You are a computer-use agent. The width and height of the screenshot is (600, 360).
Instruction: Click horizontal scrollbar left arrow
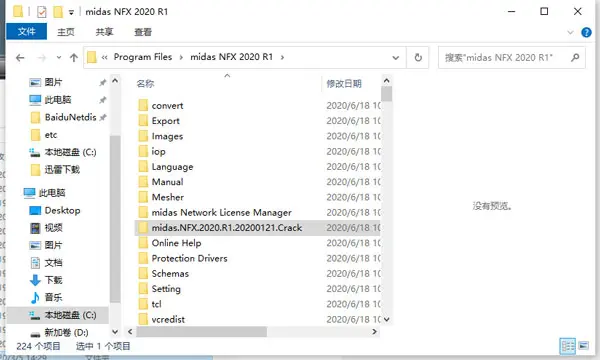click(130, 332)
